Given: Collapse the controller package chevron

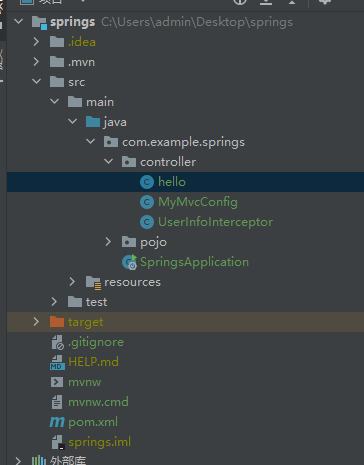Looking at the screenshot, I should (108, 162).
